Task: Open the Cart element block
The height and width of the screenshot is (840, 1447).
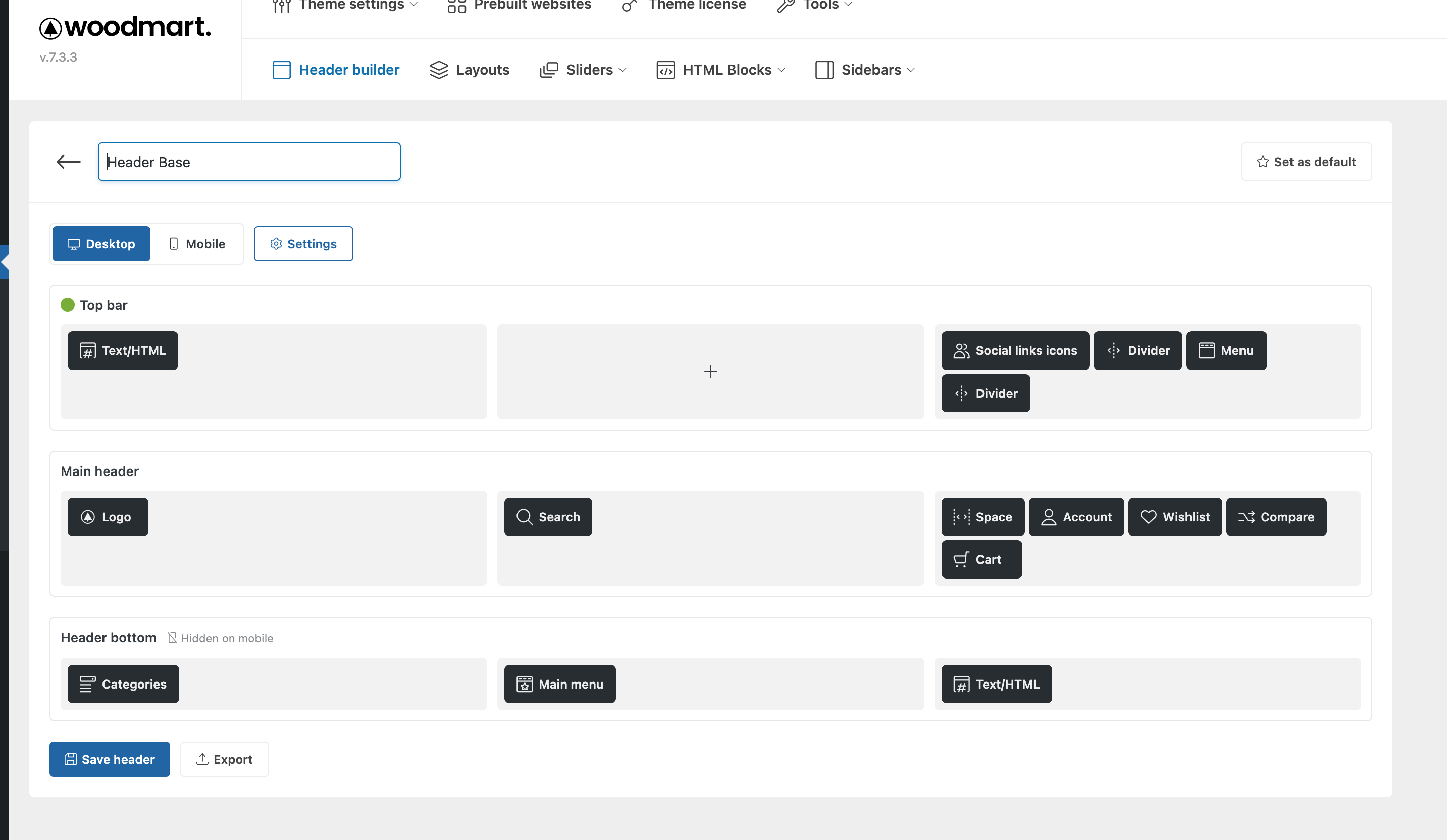Action: [x=981, y=559]
